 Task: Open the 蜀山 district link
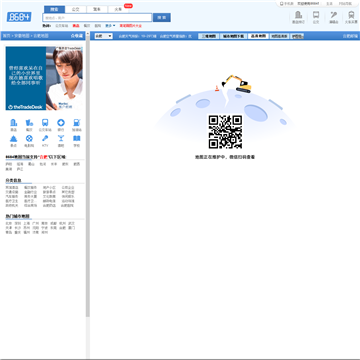31,164
